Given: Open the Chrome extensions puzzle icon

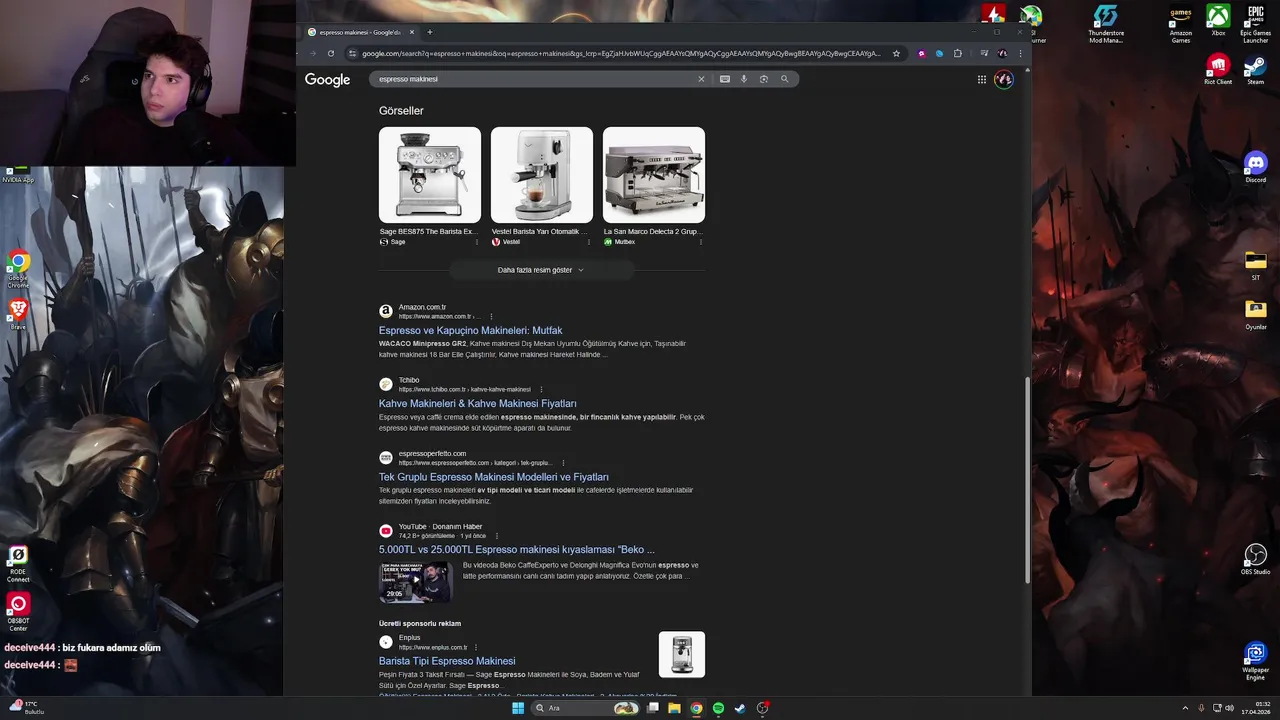Looking at the screenshot, I should (x=957, y=53).
